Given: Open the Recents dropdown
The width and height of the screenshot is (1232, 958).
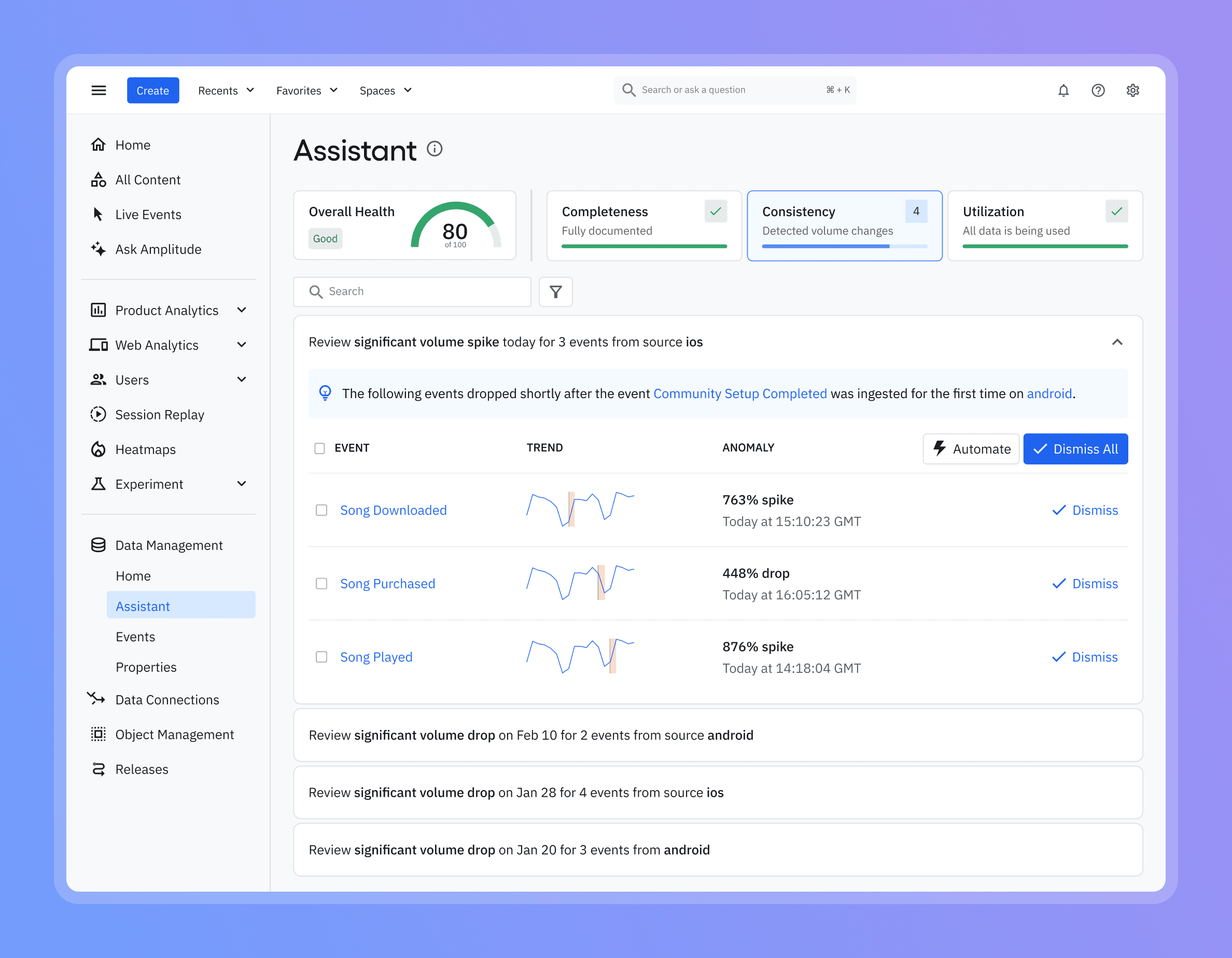Looking at the screenshot, I should 226,90.
